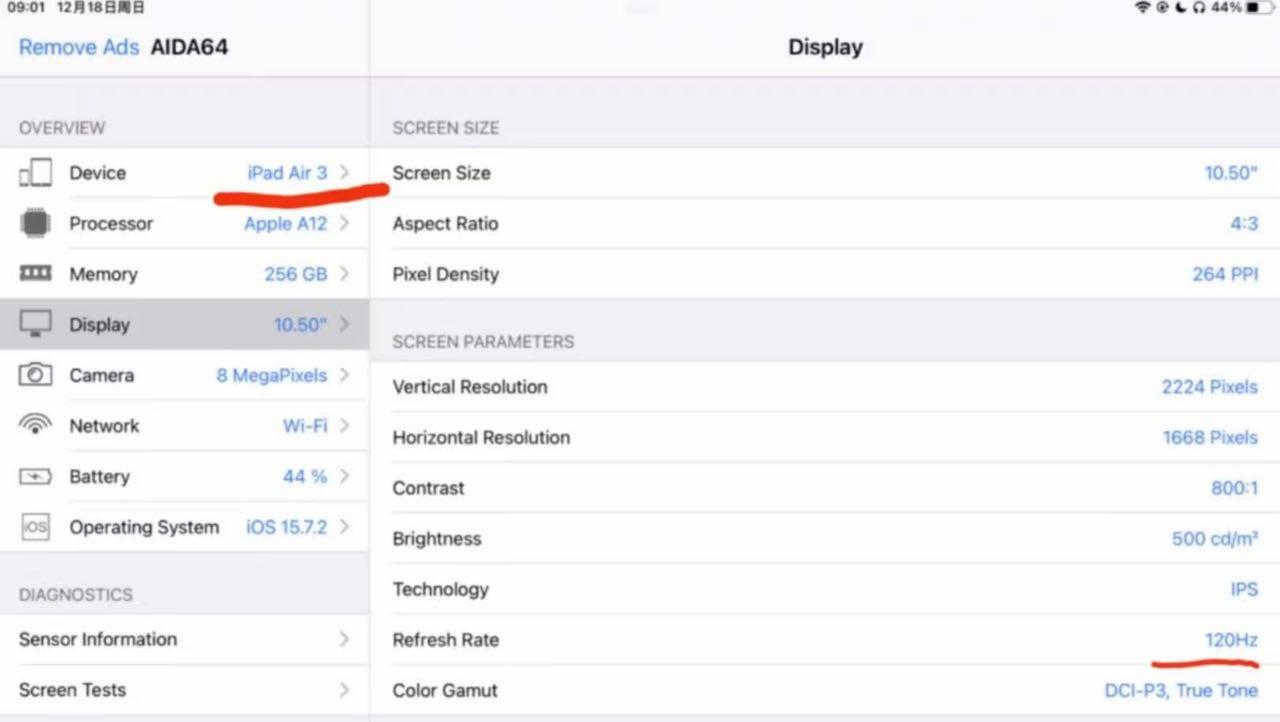The height and width of the screenshot is (722, 1280).
Task: Expand the Device row chevron
Action: pos(344,173)
